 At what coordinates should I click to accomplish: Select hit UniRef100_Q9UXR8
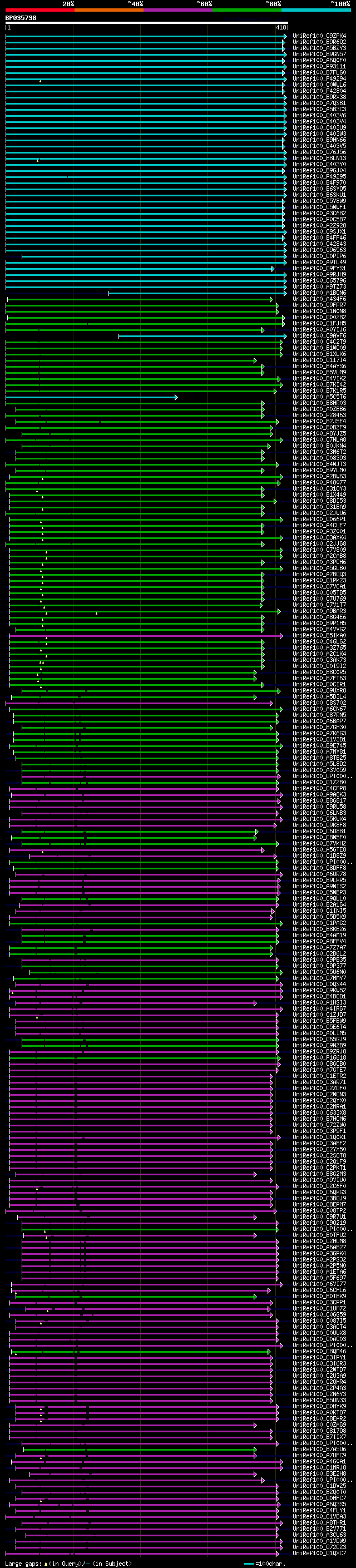click(319, 691)
